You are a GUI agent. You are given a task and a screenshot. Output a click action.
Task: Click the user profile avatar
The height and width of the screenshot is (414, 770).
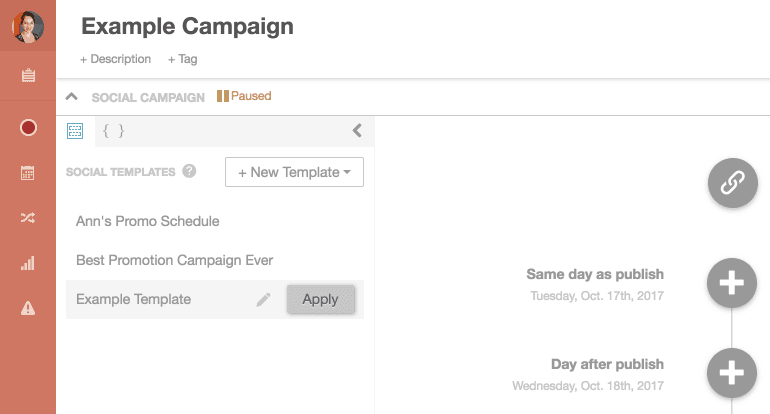coord(28,27)
